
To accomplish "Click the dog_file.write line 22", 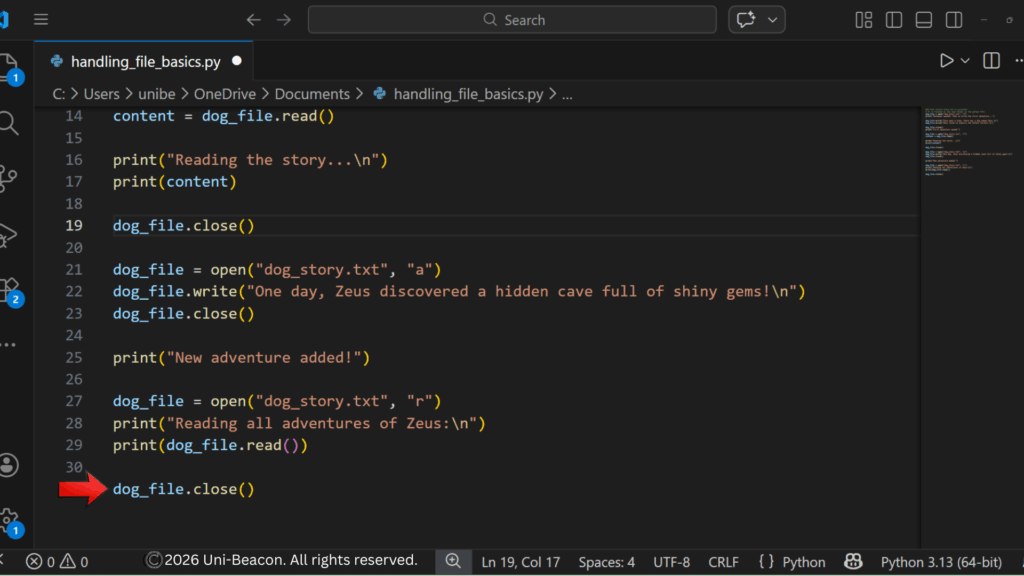I will (459, 291).
